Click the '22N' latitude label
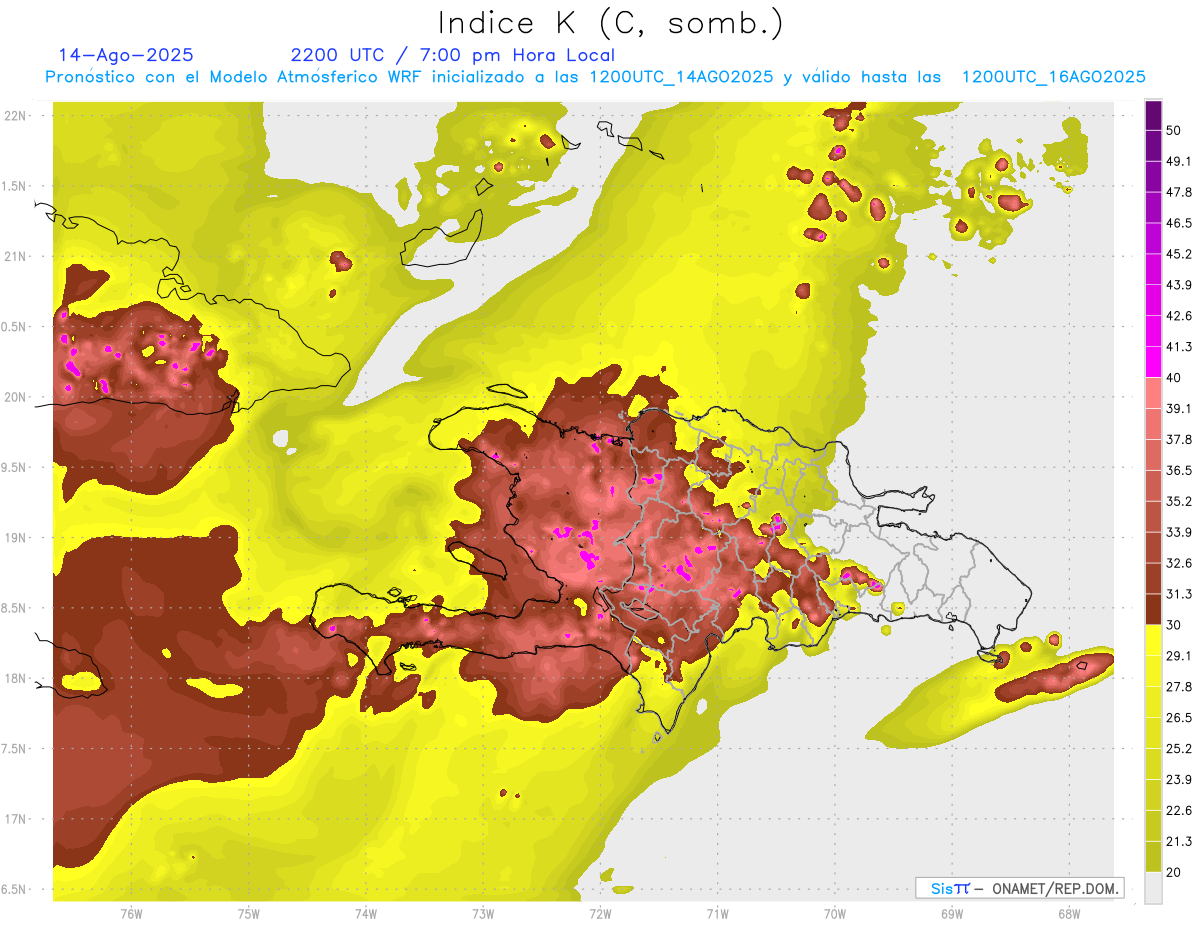 click(x=15, y=116)
